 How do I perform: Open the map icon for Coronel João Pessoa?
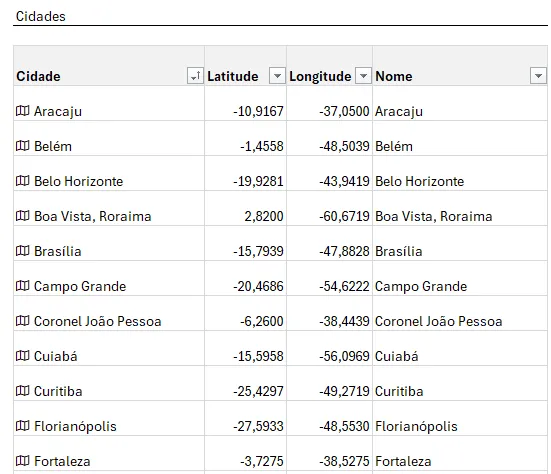point(22,320)
